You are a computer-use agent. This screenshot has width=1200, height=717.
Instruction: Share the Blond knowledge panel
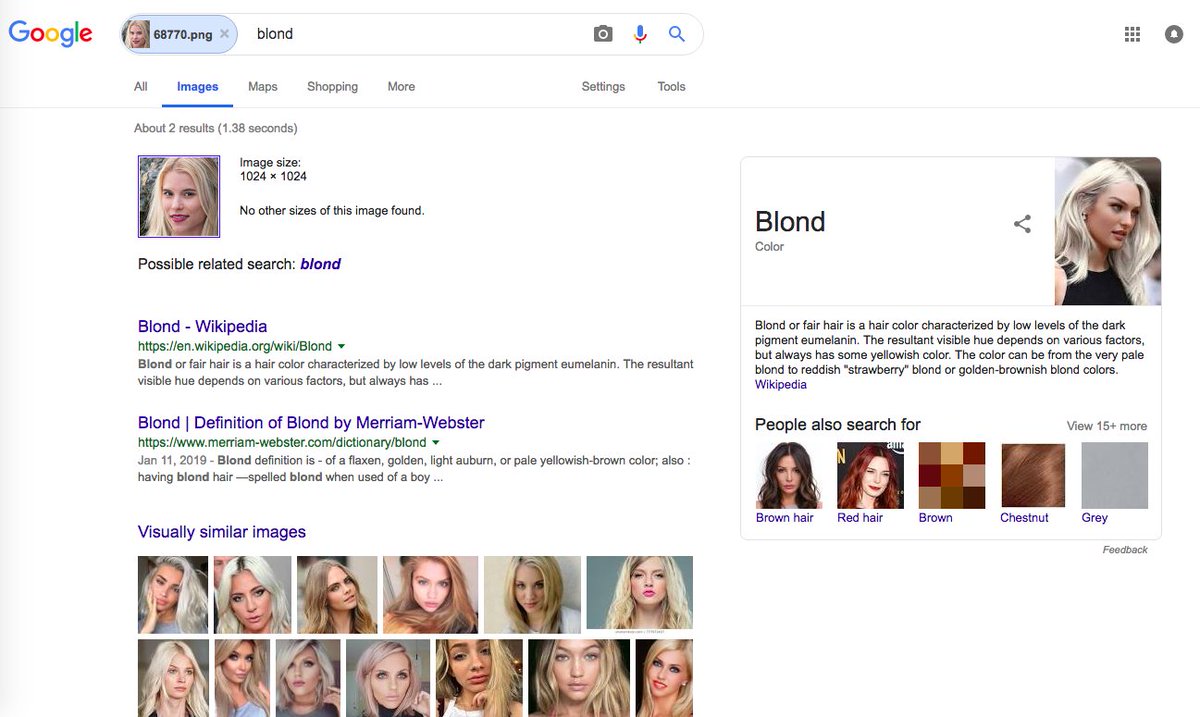click(x=1022, y=224)
